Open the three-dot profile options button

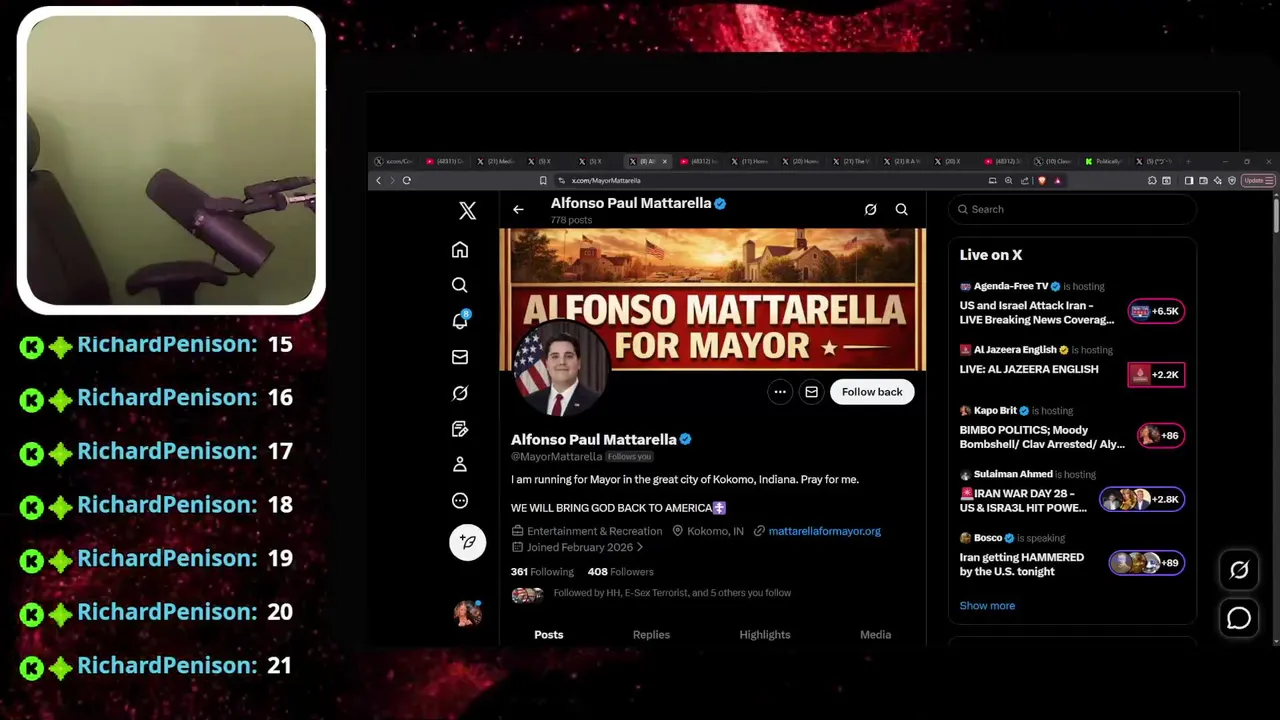coord(780,392)
